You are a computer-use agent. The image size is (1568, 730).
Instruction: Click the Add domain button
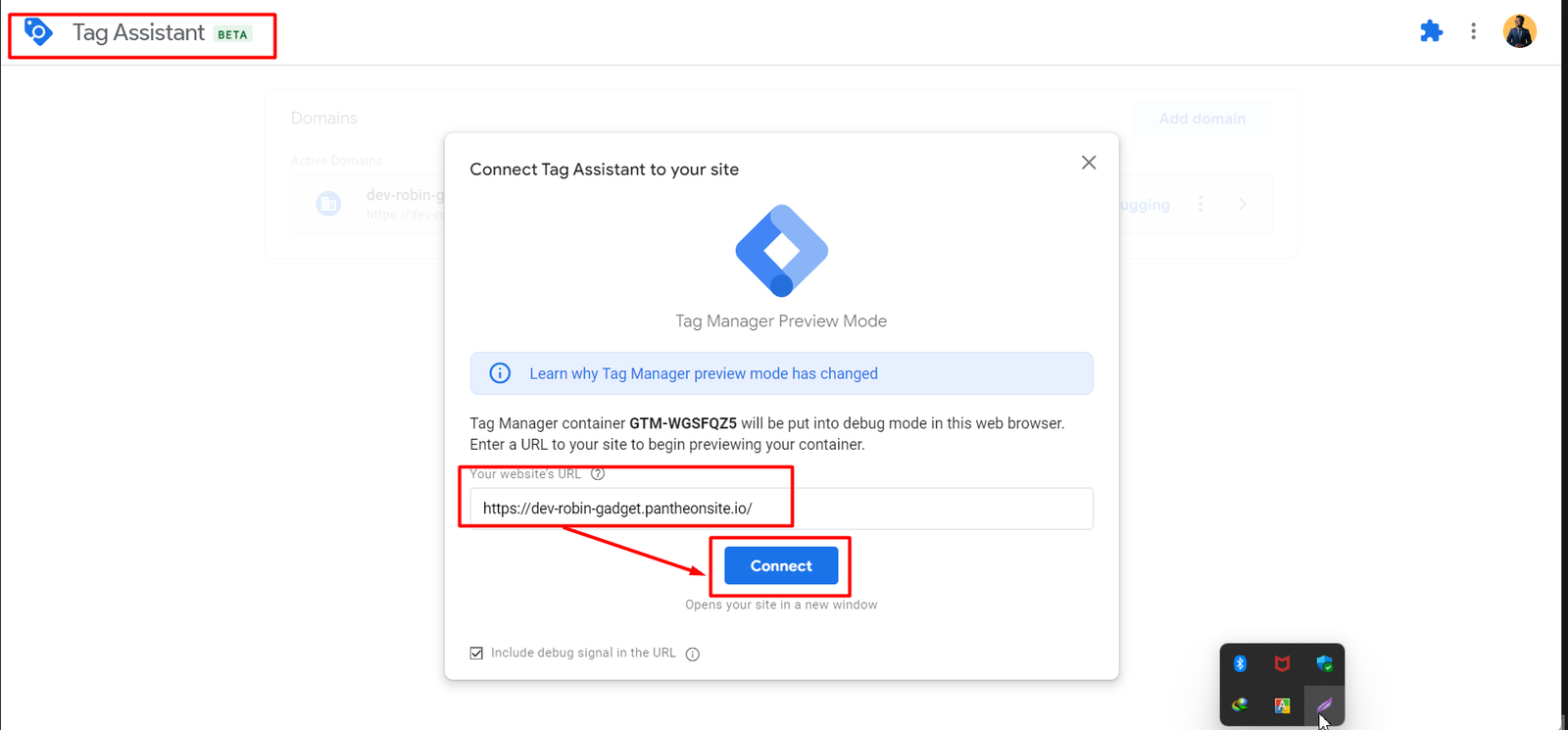click(1202, 119)
